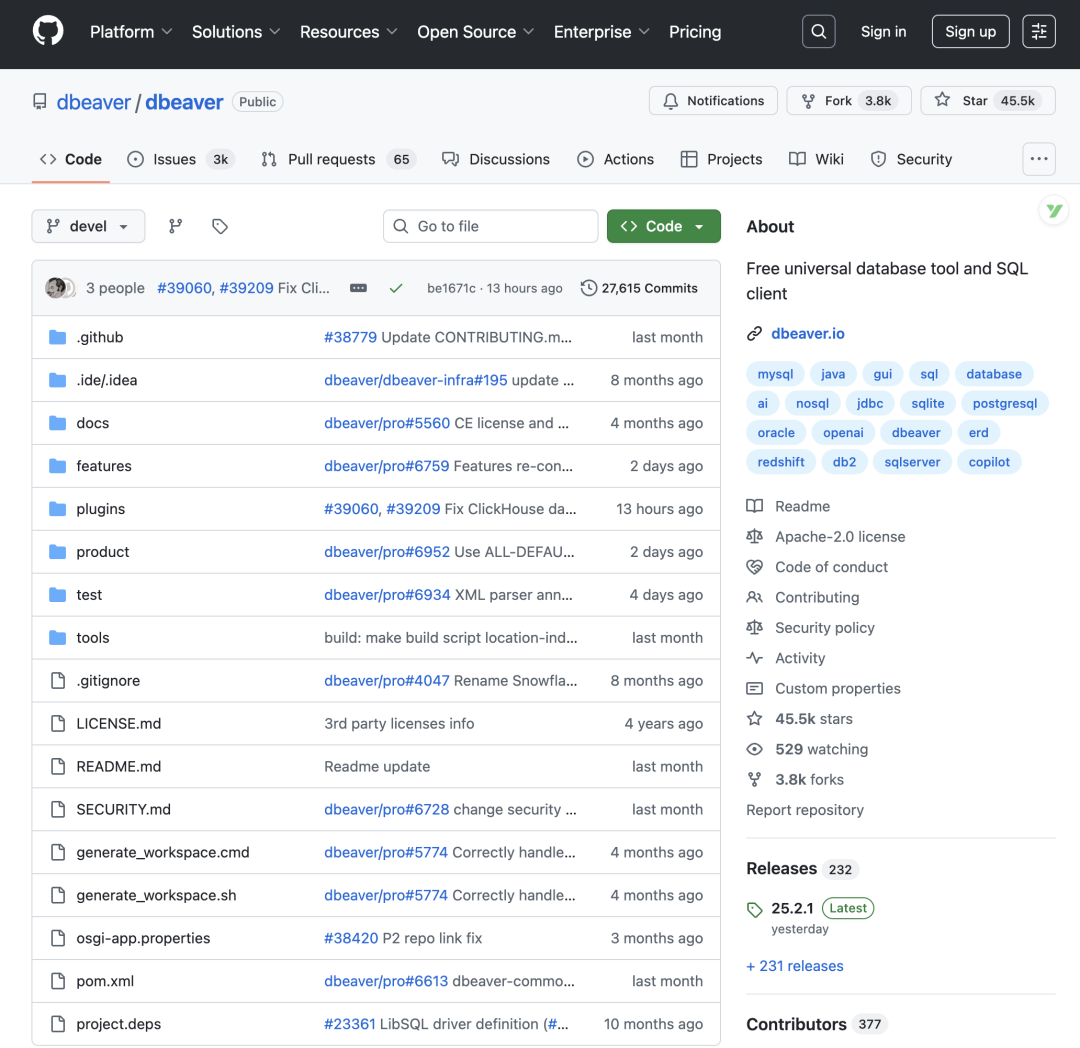
Task: View tags via the tag icon
Action: pos(220,226)
